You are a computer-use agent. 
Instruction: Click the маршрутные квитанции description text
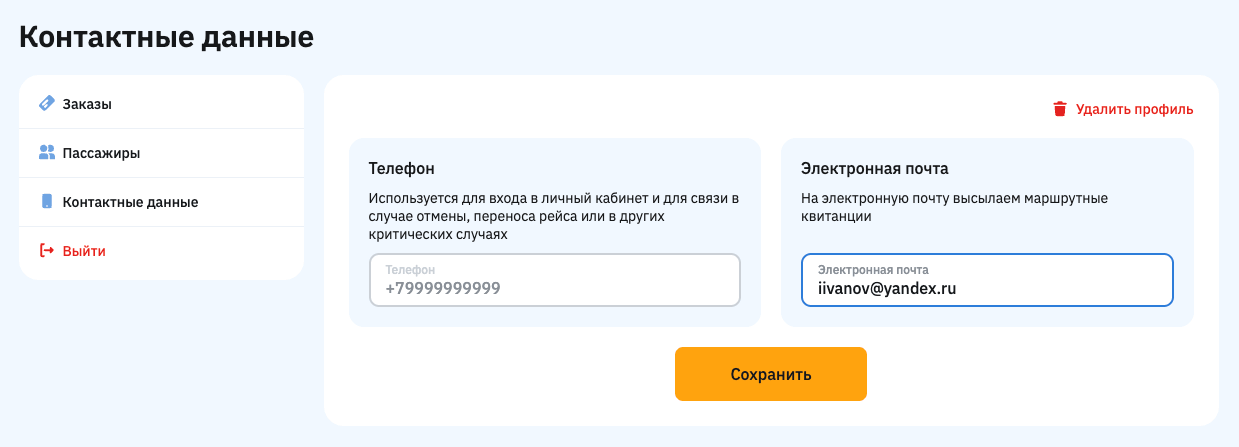tap(954, 207)
